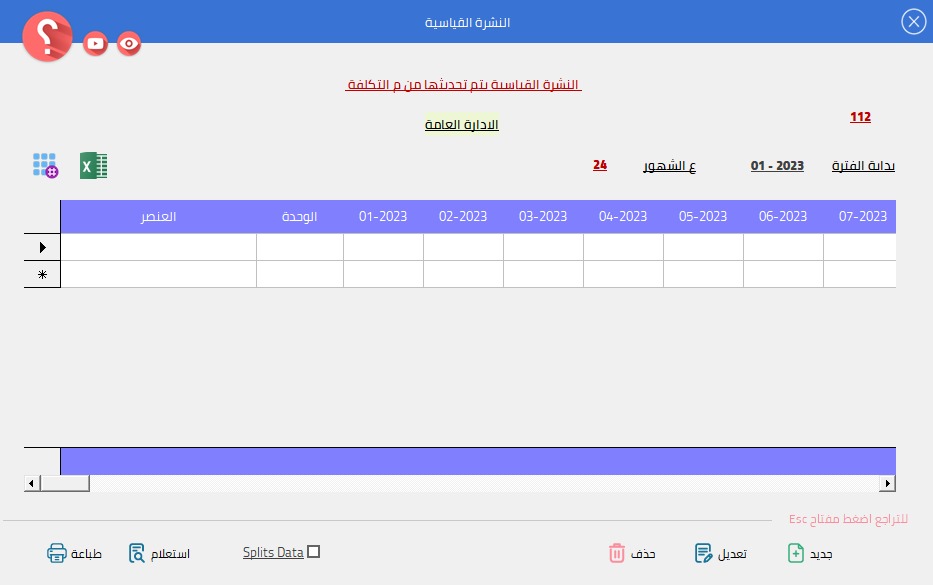Click the number of months value 24
Screen dimensions: 933x585
(600, 165)
